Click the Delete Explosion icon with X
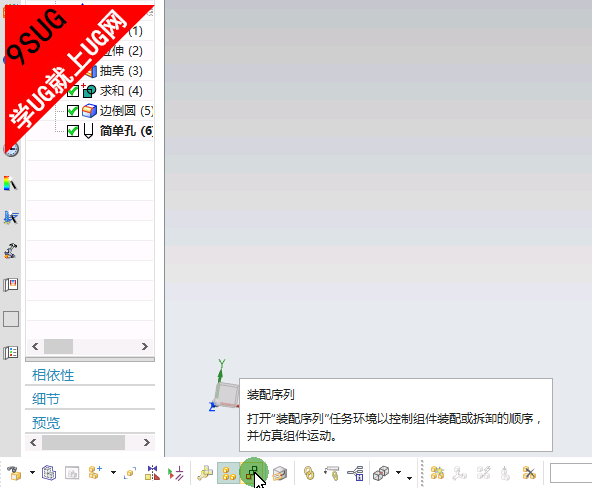 click(x=529, y=473)
